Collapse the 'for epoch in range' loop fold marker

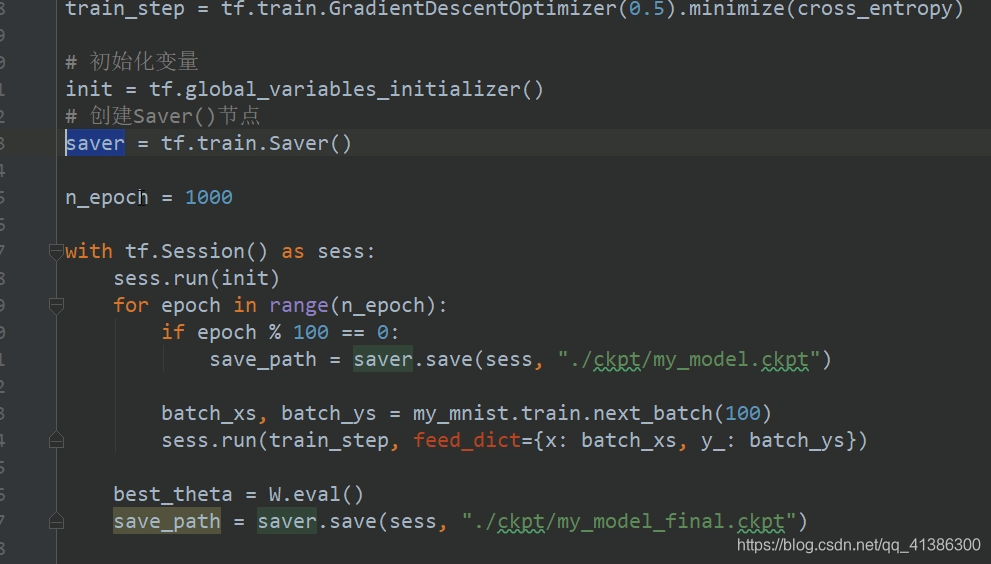tap(56, 306)
